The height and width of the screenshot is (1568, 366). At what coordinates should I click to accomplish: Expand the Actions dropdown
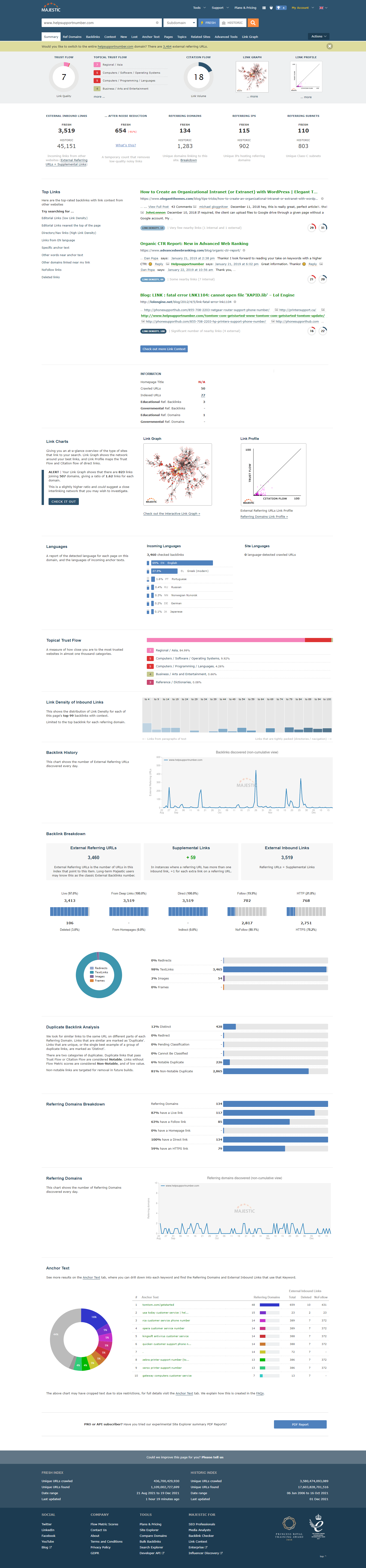[318, 36]
